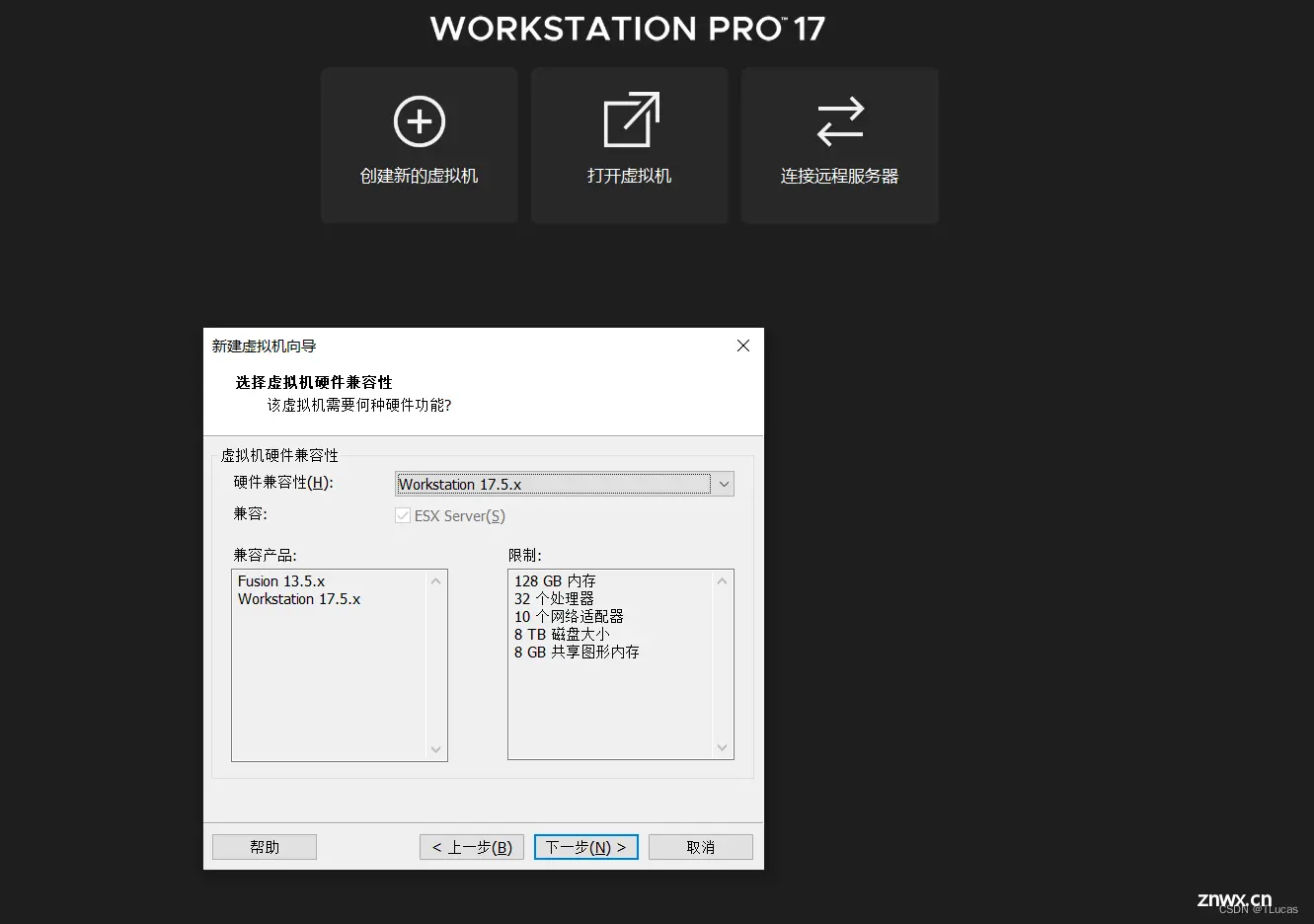Go back with the 上一步(B) button
This screenshot has width=1314, height=924.
point(472,847)
